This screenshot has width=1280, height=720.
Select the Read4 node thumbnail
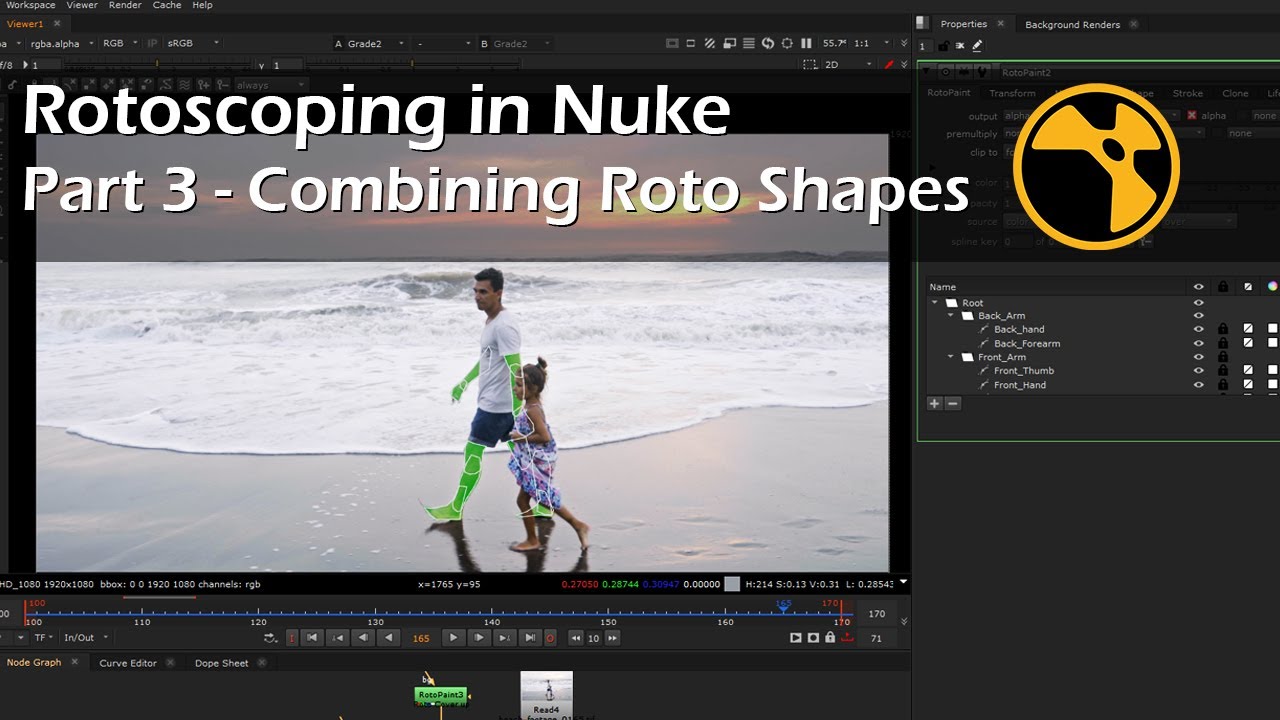coord(546,695)
